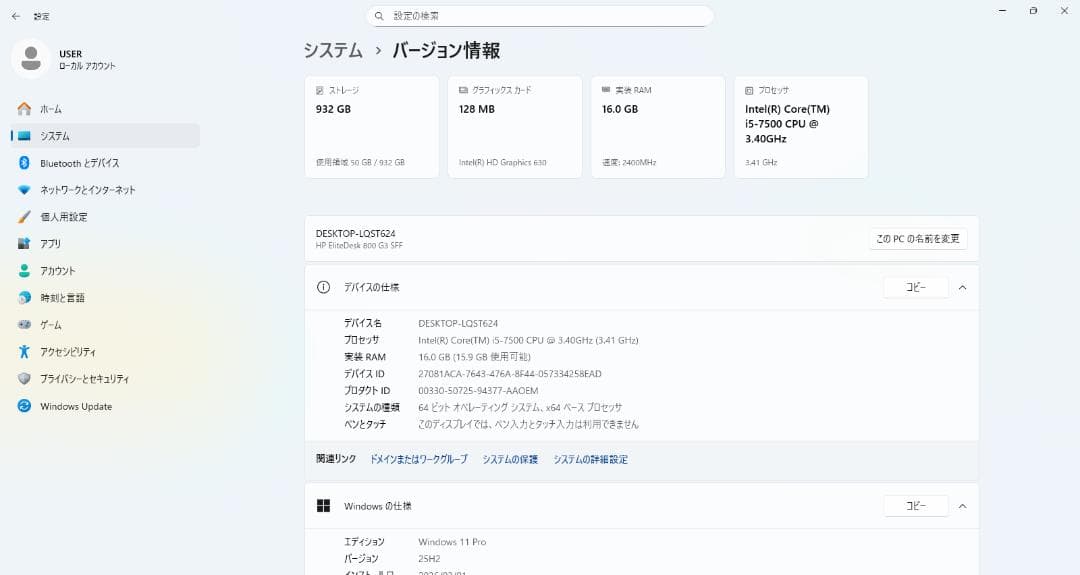
Task: Click the back arrow in Settings
Action: pyautogui.click(x=16, y=16)
